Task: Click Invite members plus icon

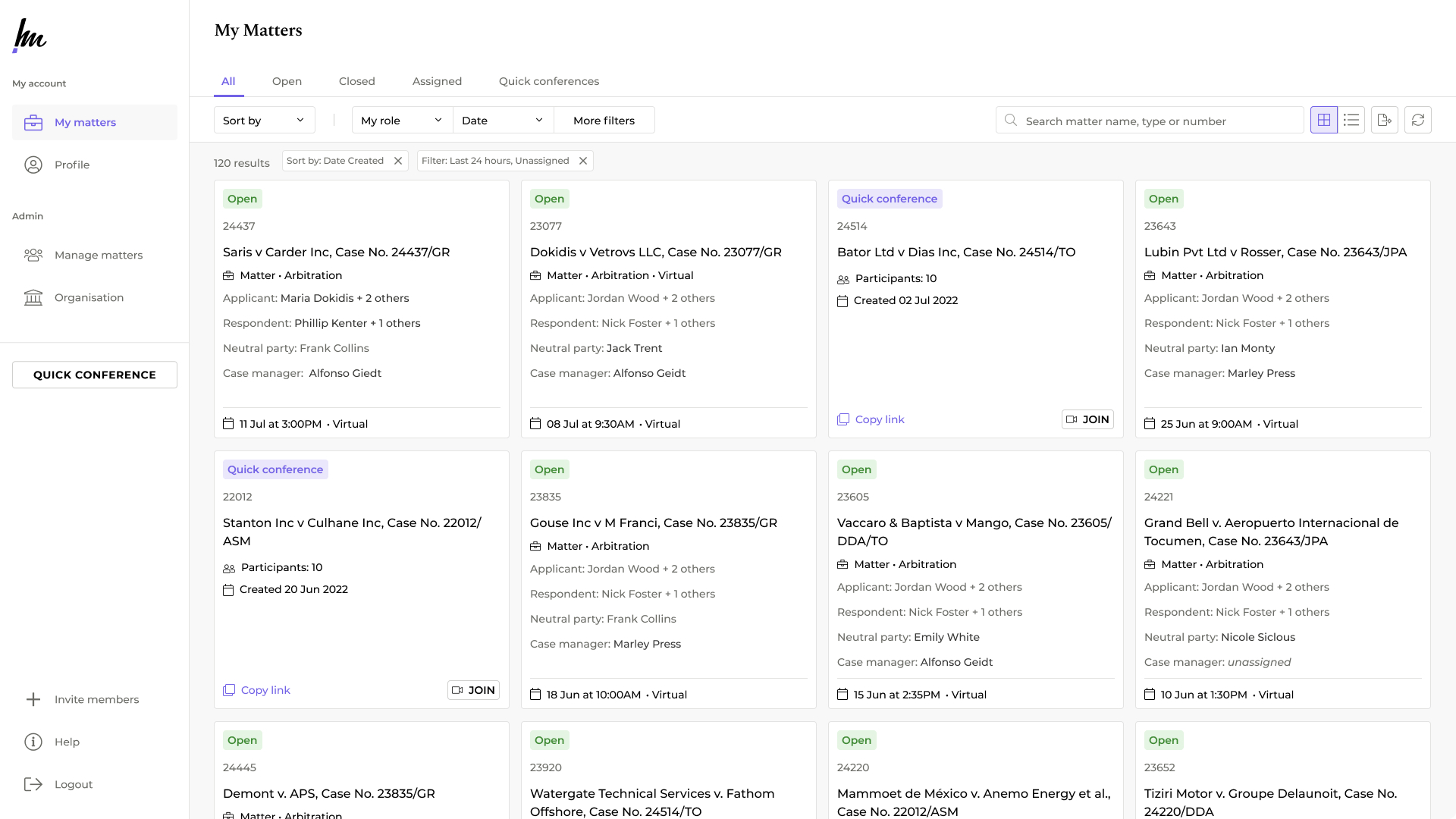Action: (33, 699)
